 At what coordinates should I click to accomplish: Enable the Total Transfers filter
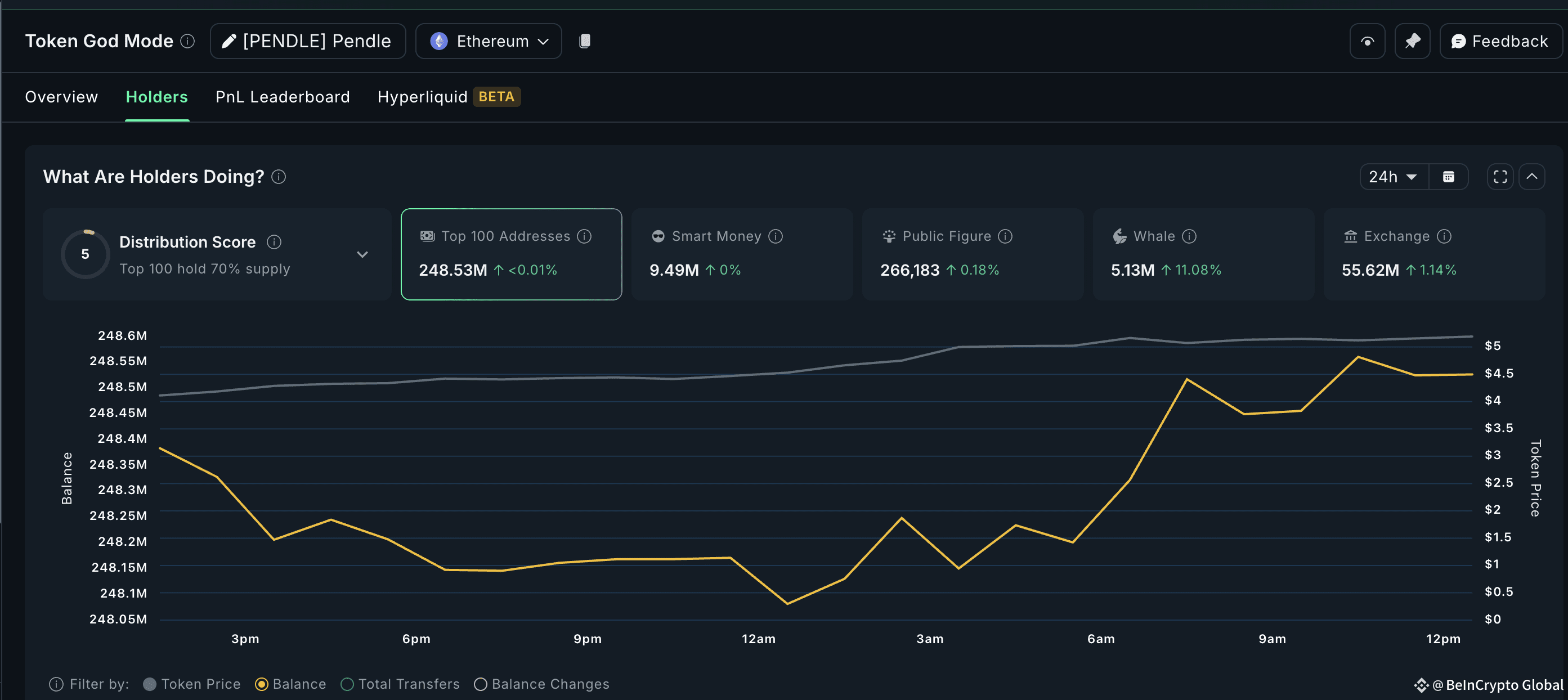[401, 685]
